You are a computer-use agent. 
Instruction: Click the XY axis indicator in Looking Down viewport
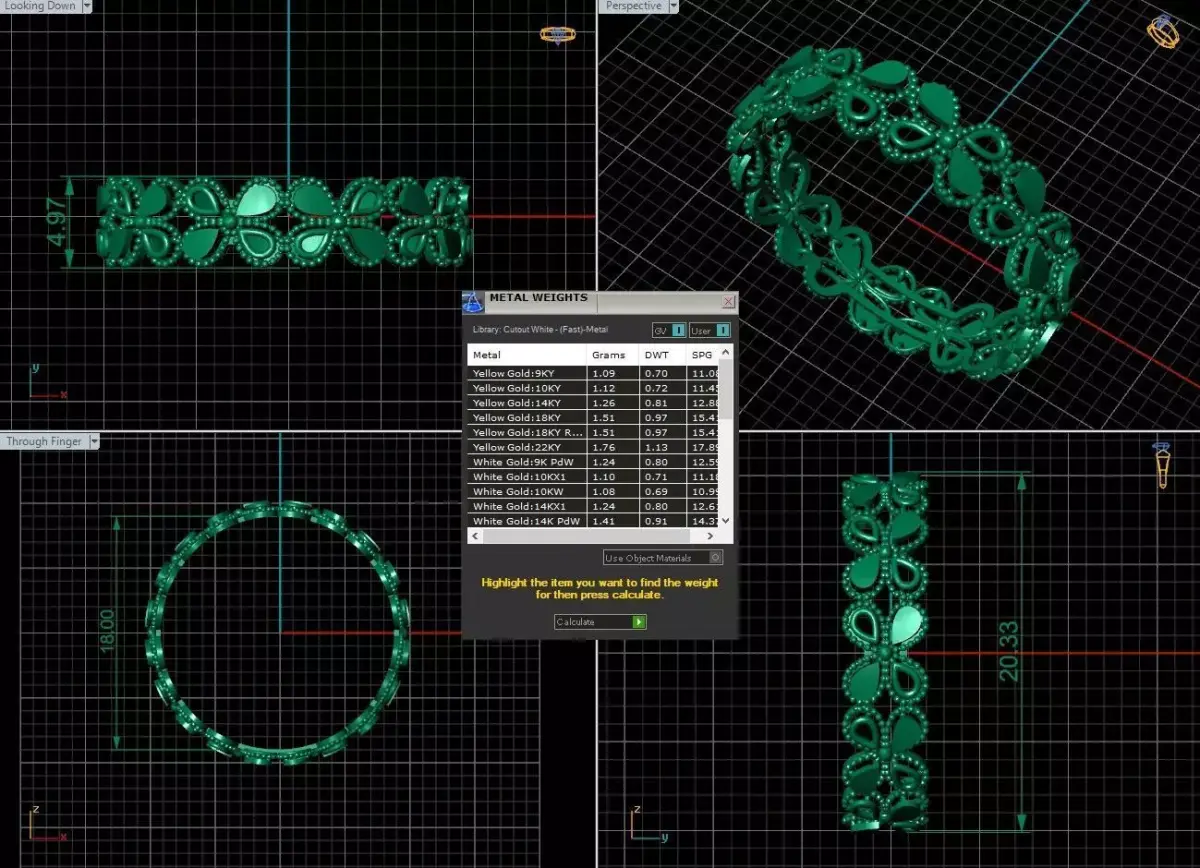(46, 382)
